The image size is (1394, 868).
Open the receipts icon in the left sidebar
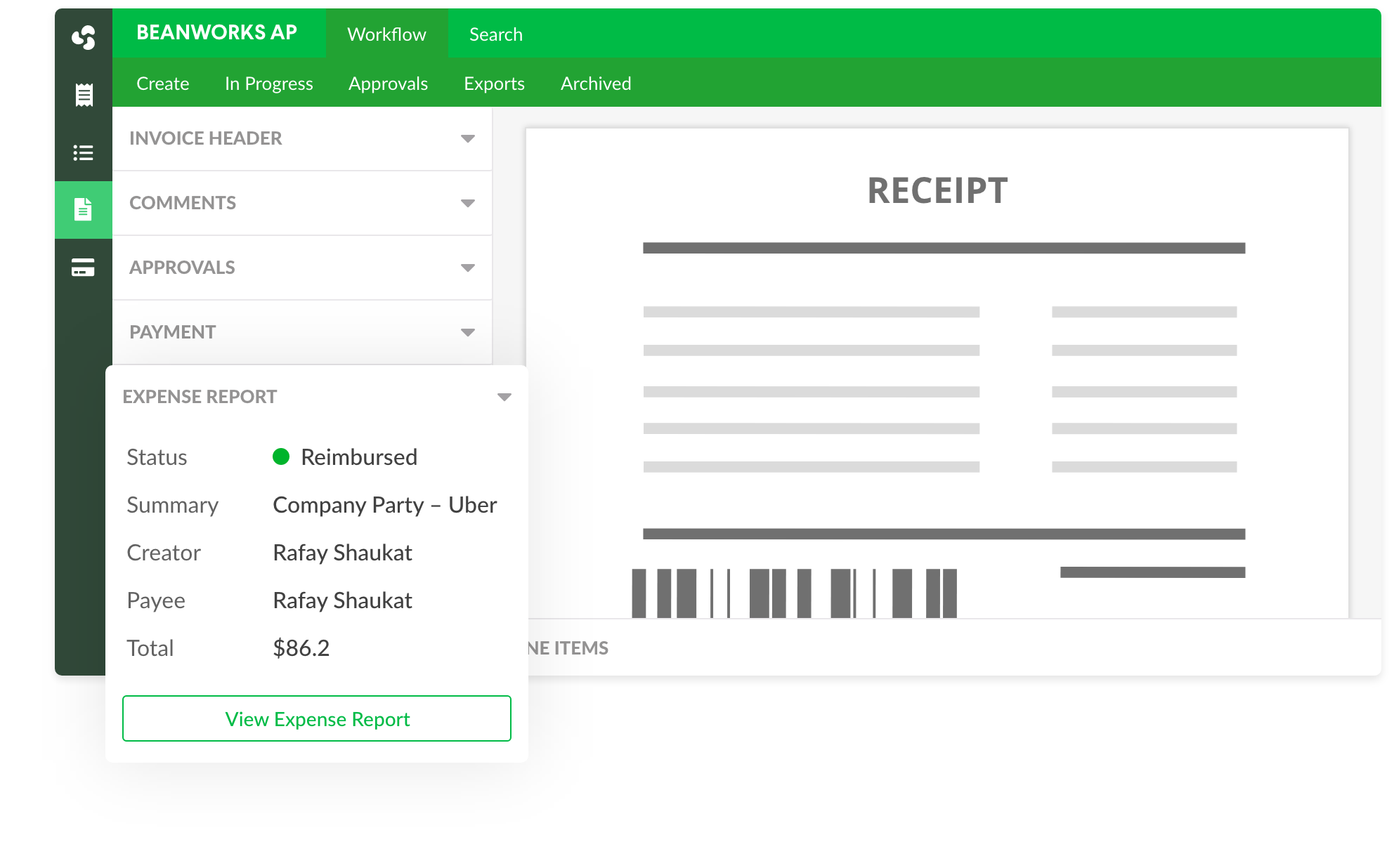(x=83, y=95)
